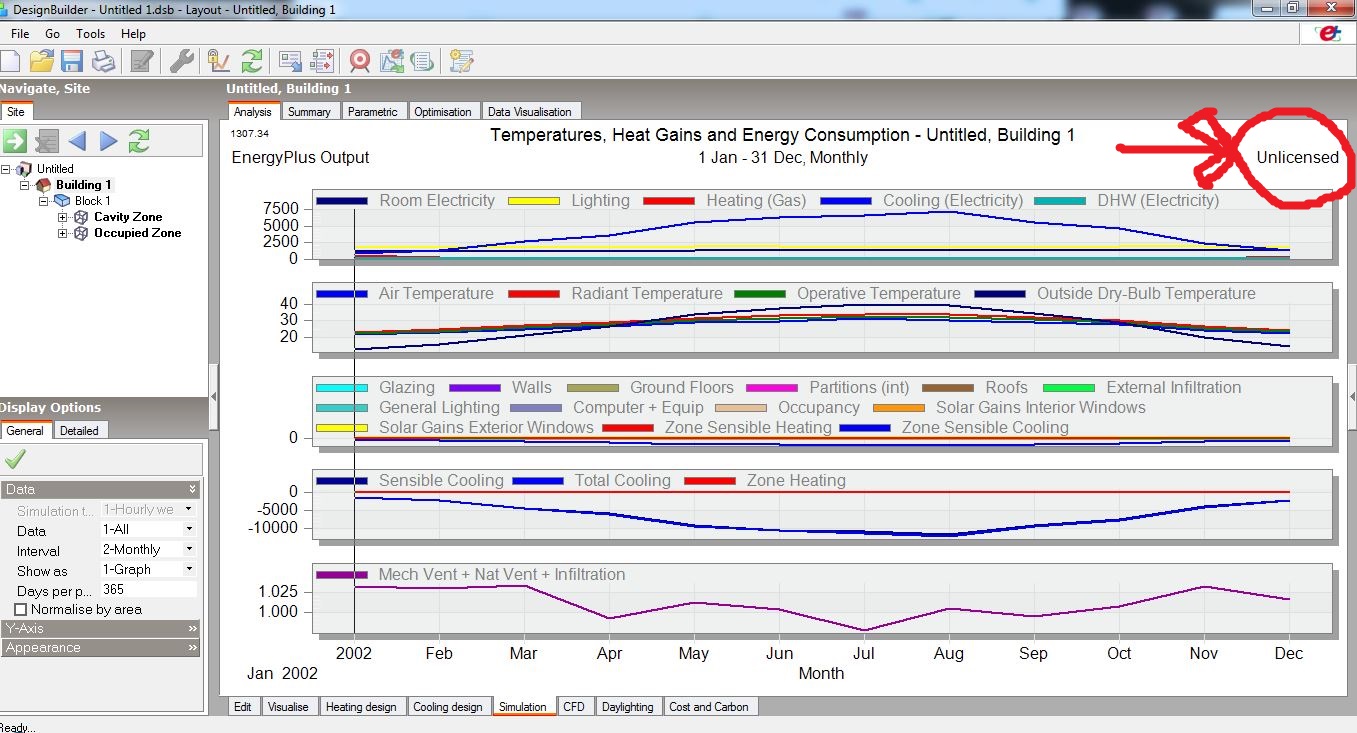Click the green arrow icon in Navigate panel
Viewport: 1357px width, 733px height.
pyautogui.click(x=15, y=141)
